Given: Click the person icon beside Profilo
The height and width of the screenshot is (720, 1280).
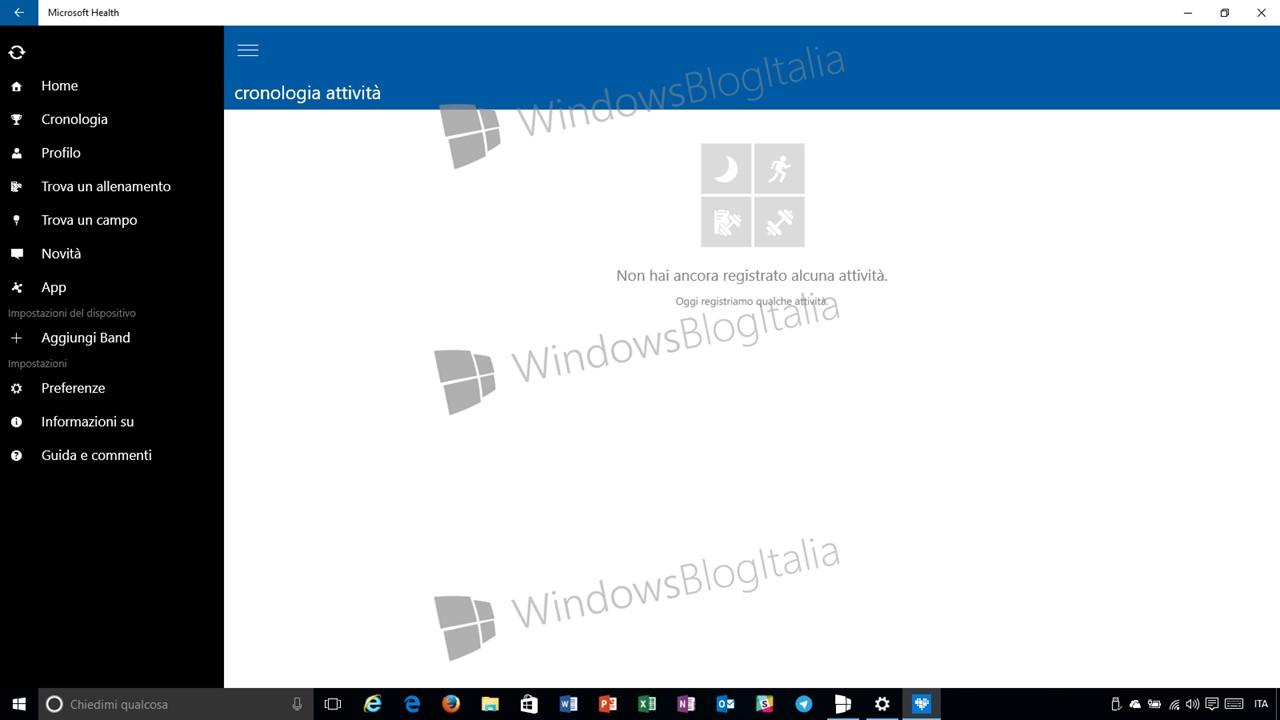Looking at the screenshot, I should pyautogui.click(x=16, y=153).
